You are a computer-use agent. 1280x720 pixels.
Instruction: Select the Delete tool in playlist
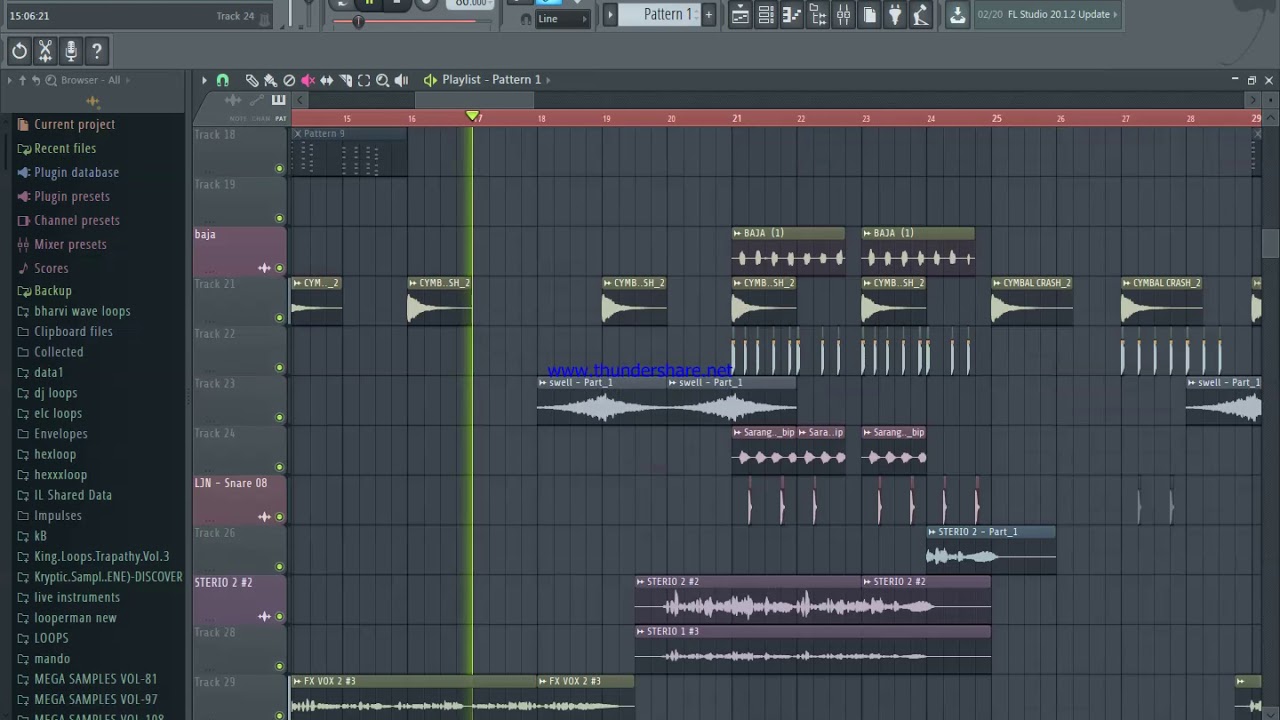289,80
